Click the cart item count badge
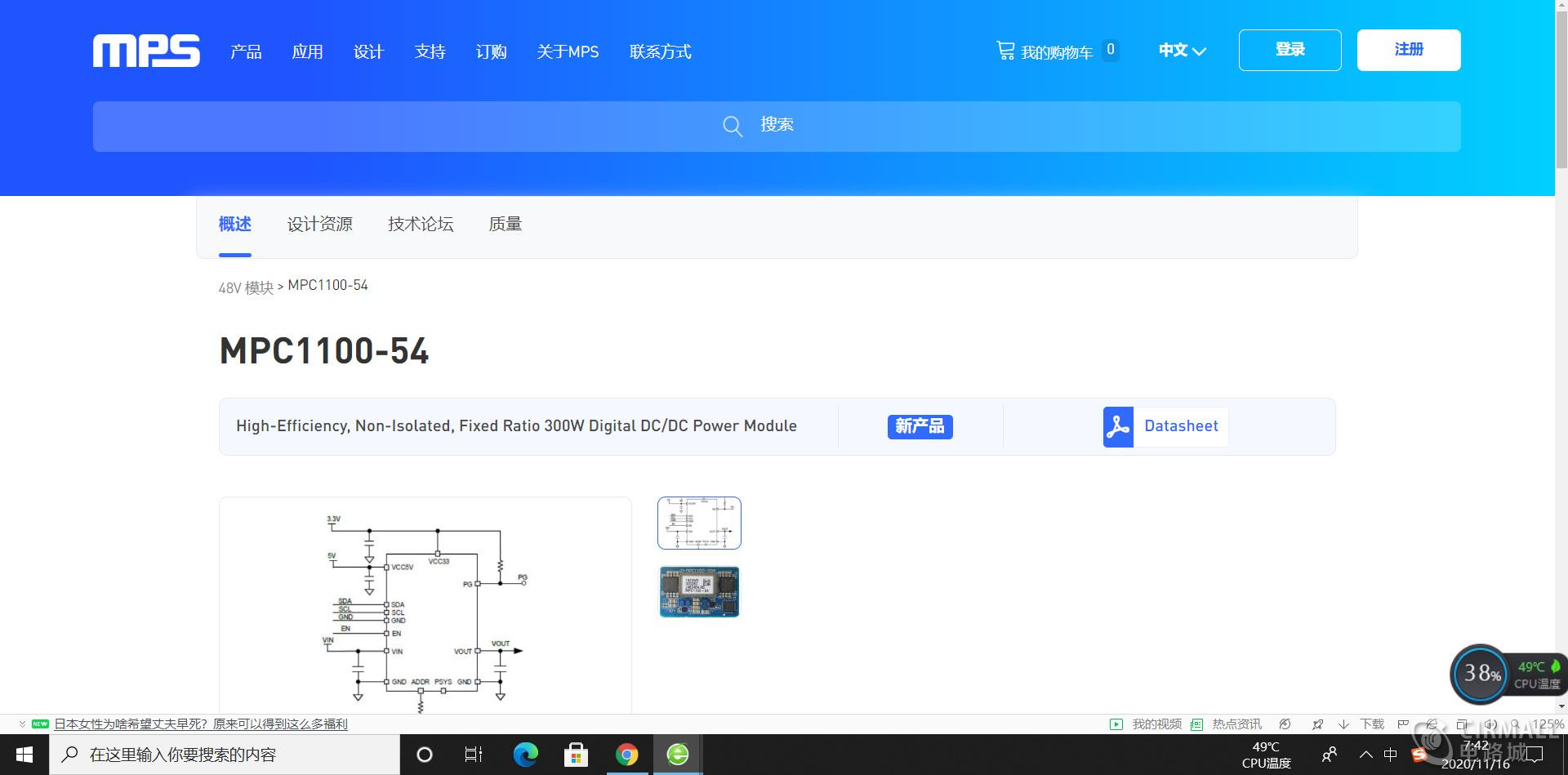The width and height of the screenshot is (1568, 775). (x=1110, y=50)
